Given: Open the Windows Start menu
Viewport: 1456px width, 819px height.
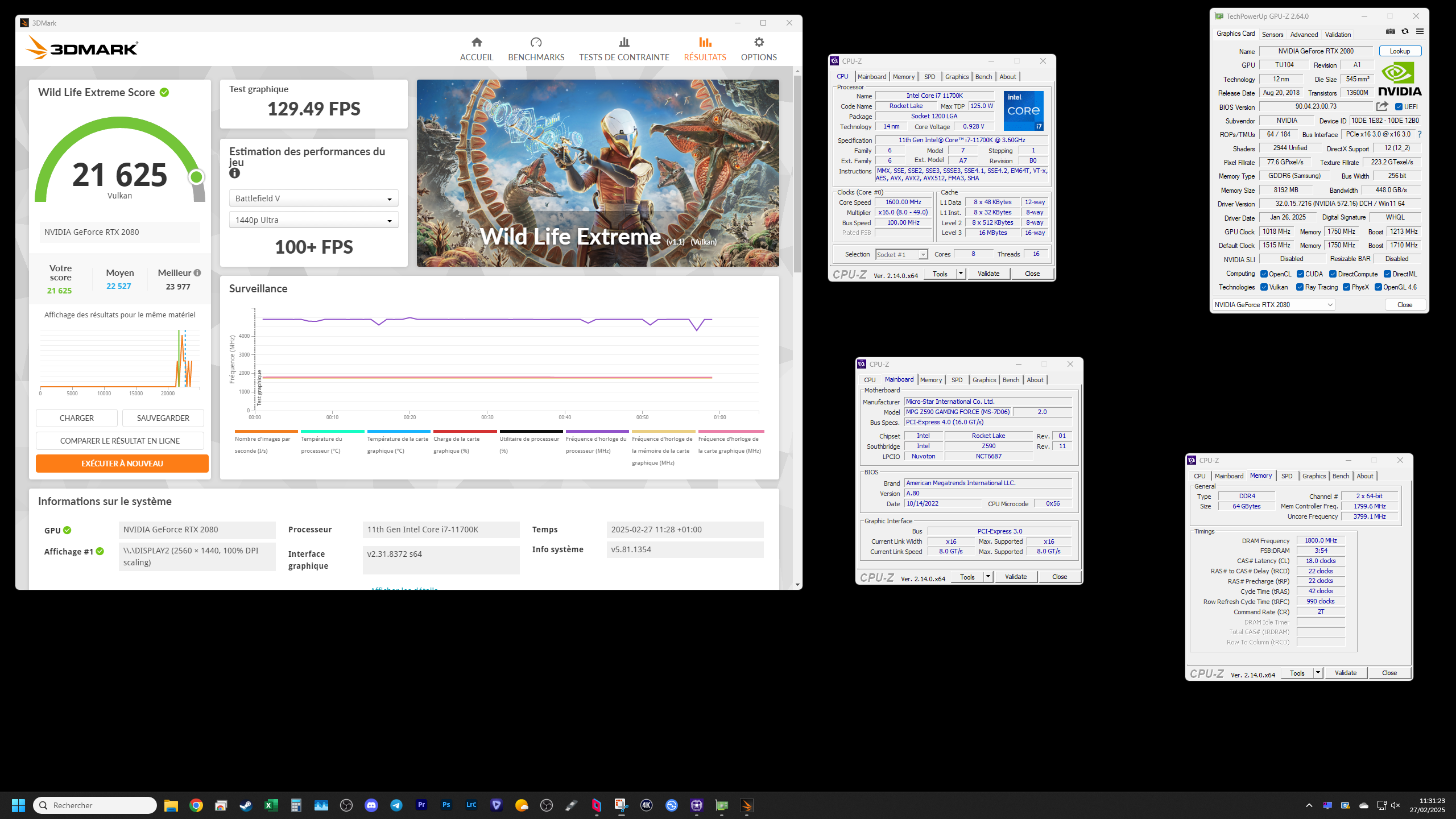Looking at the screenshot, I should point(18,805).
